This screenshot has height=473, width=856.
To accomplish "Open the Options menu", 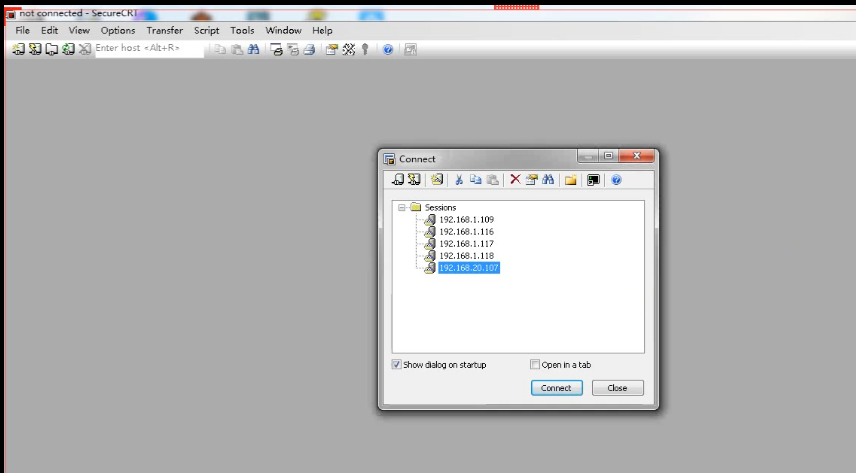I will click(x=118, y=31).
